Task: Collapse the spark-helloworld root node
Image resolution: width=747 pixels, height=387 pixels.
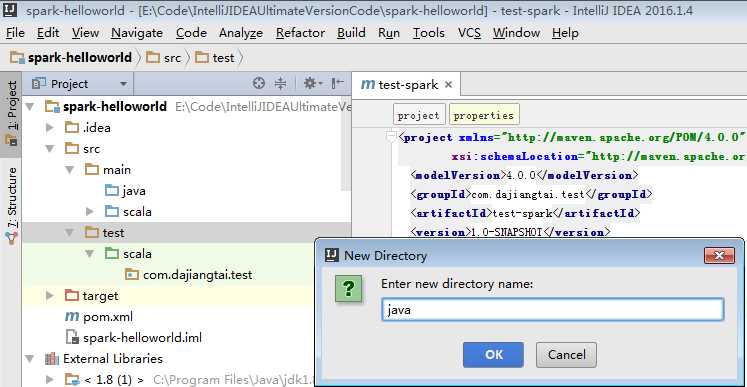Action: coord(30,107)
